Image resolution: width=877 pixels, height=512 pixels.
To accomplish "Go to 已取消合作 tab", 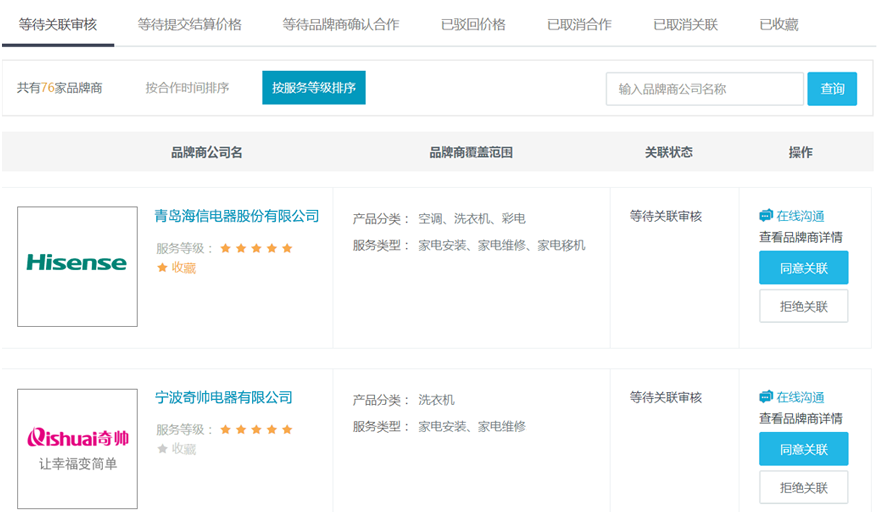I will coord(579,24).
